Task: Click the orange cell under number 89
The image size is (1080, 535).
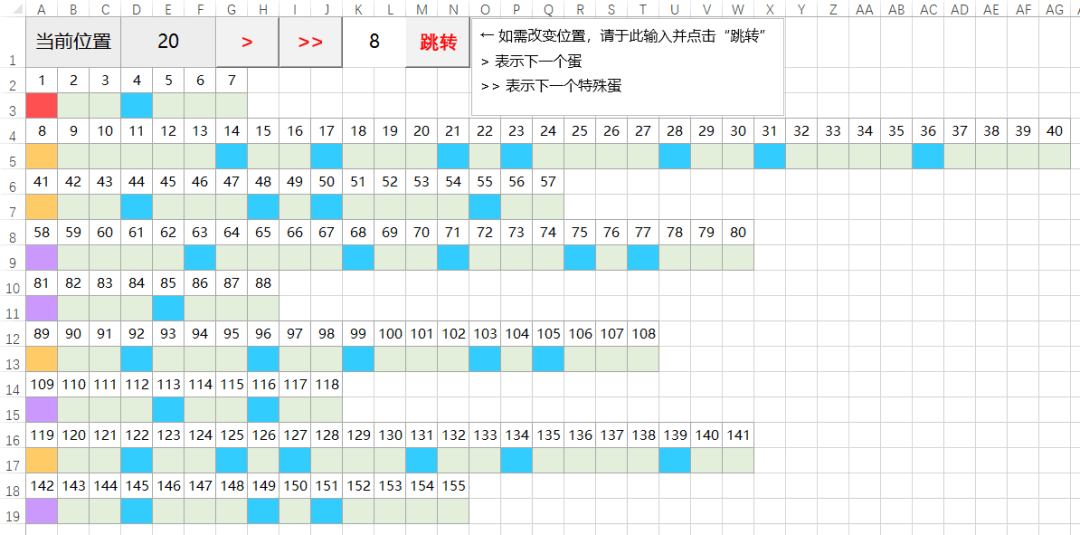Action: coord(42,359)
